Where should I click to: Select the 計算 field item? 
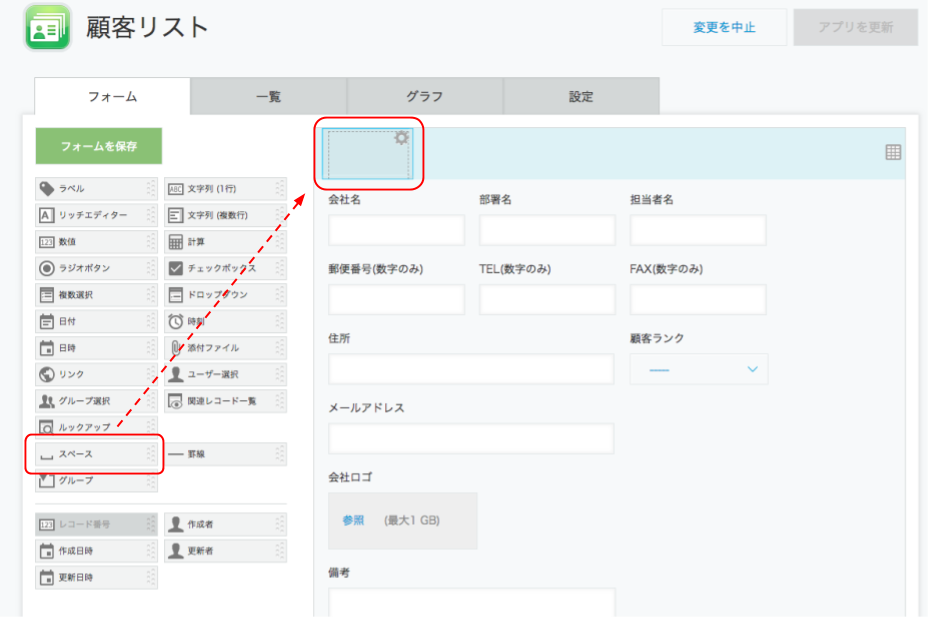coord(224,241)
